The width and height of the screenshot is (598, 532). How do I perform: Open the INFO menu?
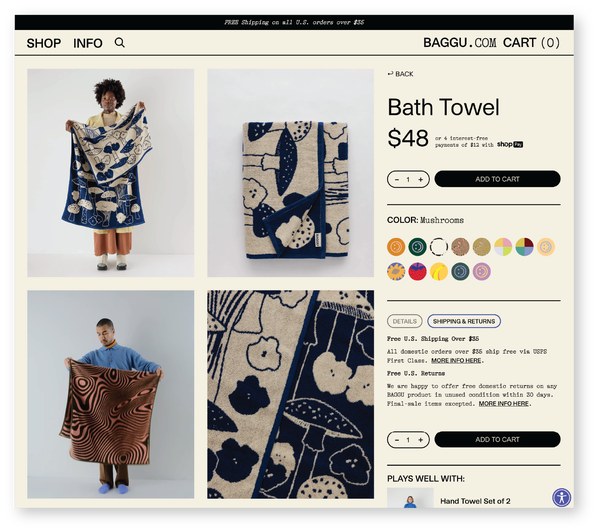88,43
